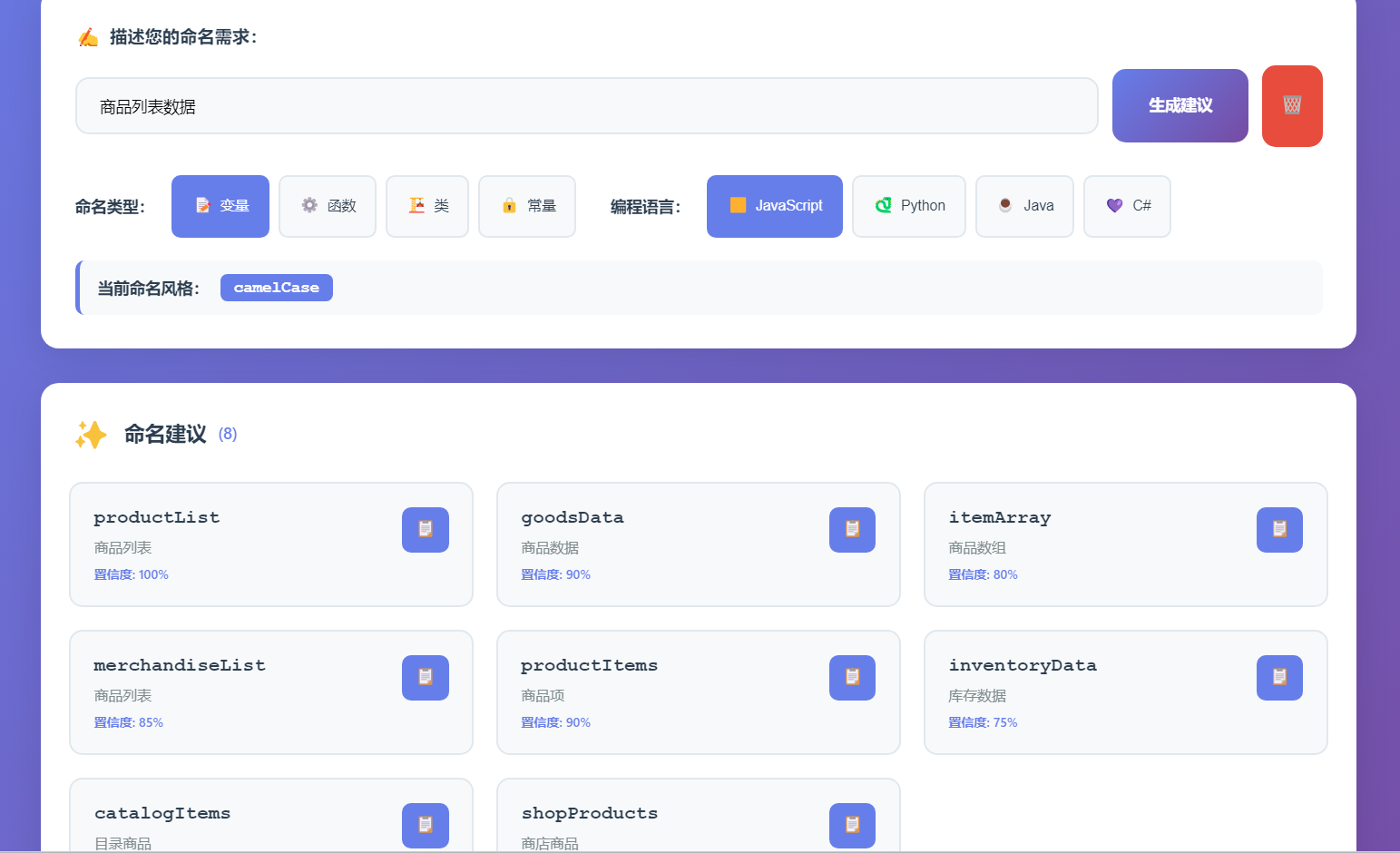Copy the catalogItems suggestion

(426, 826)
